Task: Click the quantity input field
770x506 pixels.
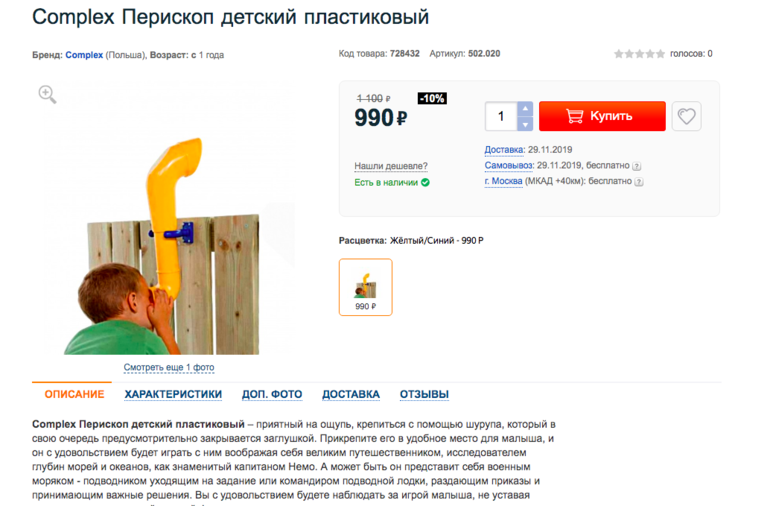Action: click(501, 116)
